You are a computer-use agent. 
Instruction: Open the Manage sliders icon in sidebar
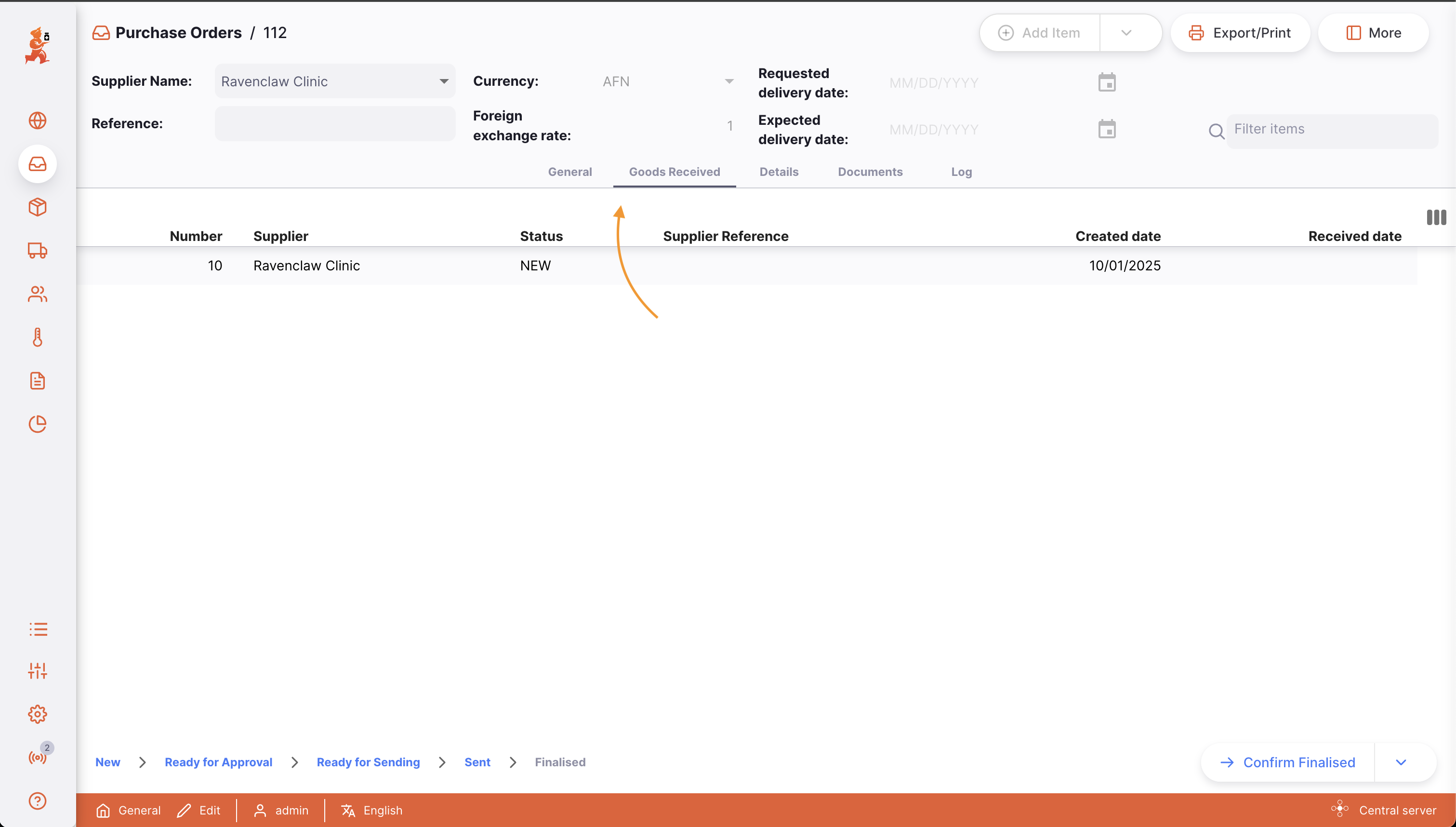(x=38, y=671)
